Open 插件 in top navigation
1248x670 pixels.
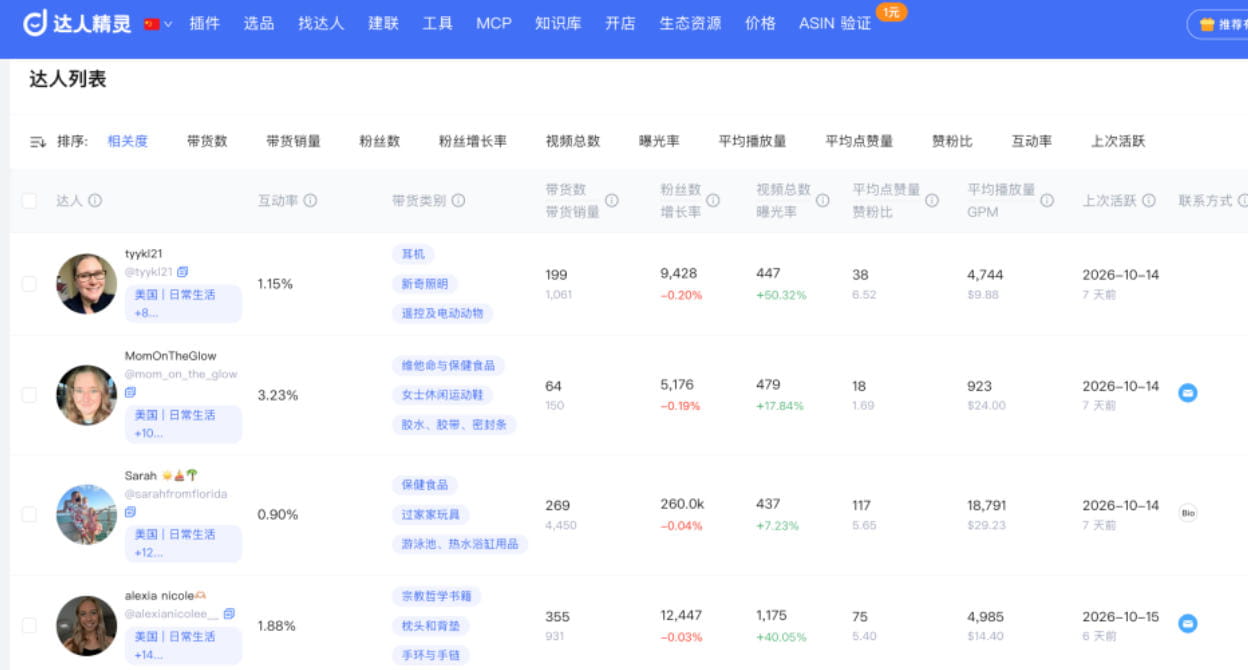204,23
